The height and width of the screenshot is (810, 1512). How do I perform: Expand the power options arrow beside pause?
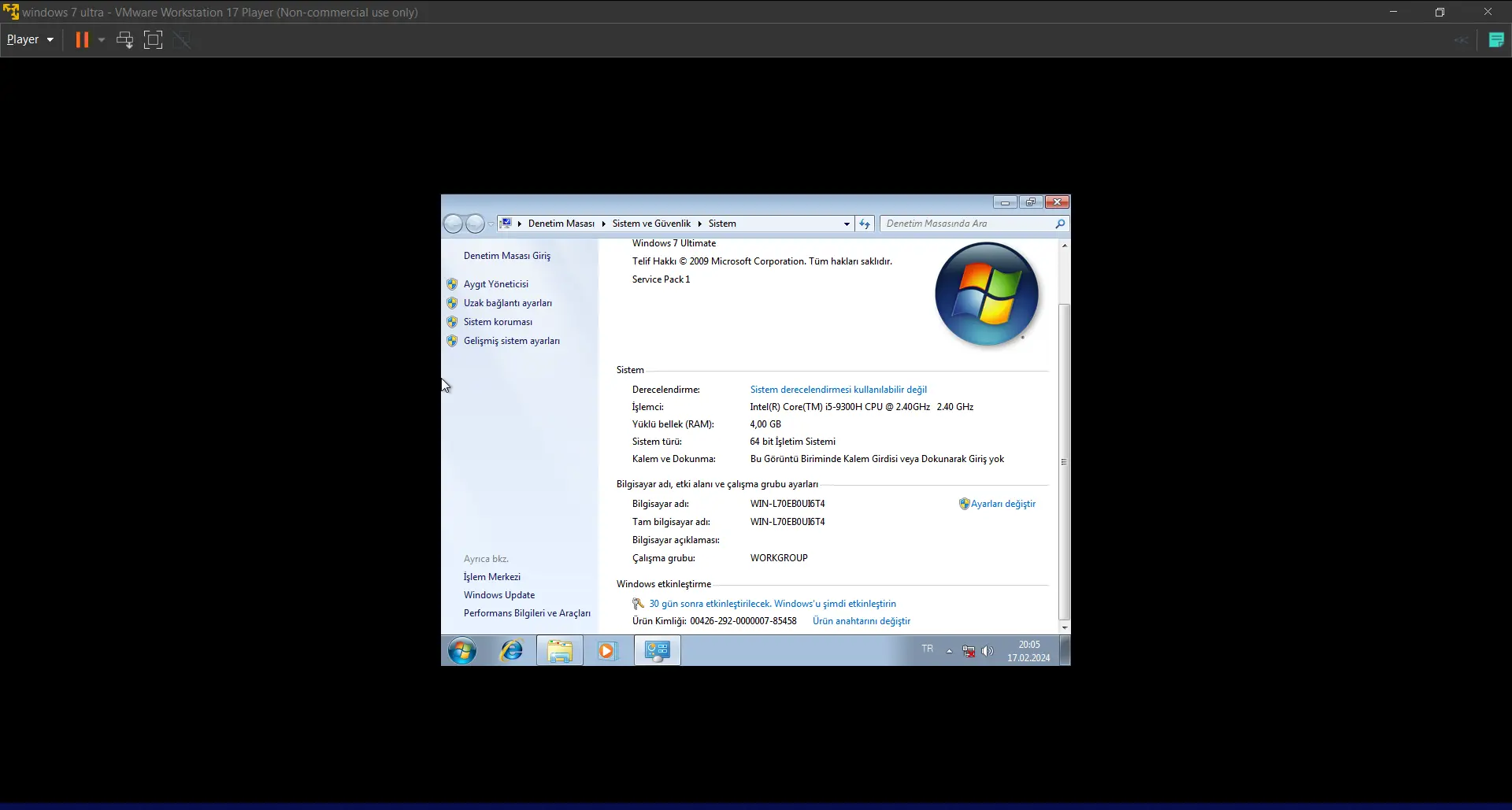click(102, 39)
